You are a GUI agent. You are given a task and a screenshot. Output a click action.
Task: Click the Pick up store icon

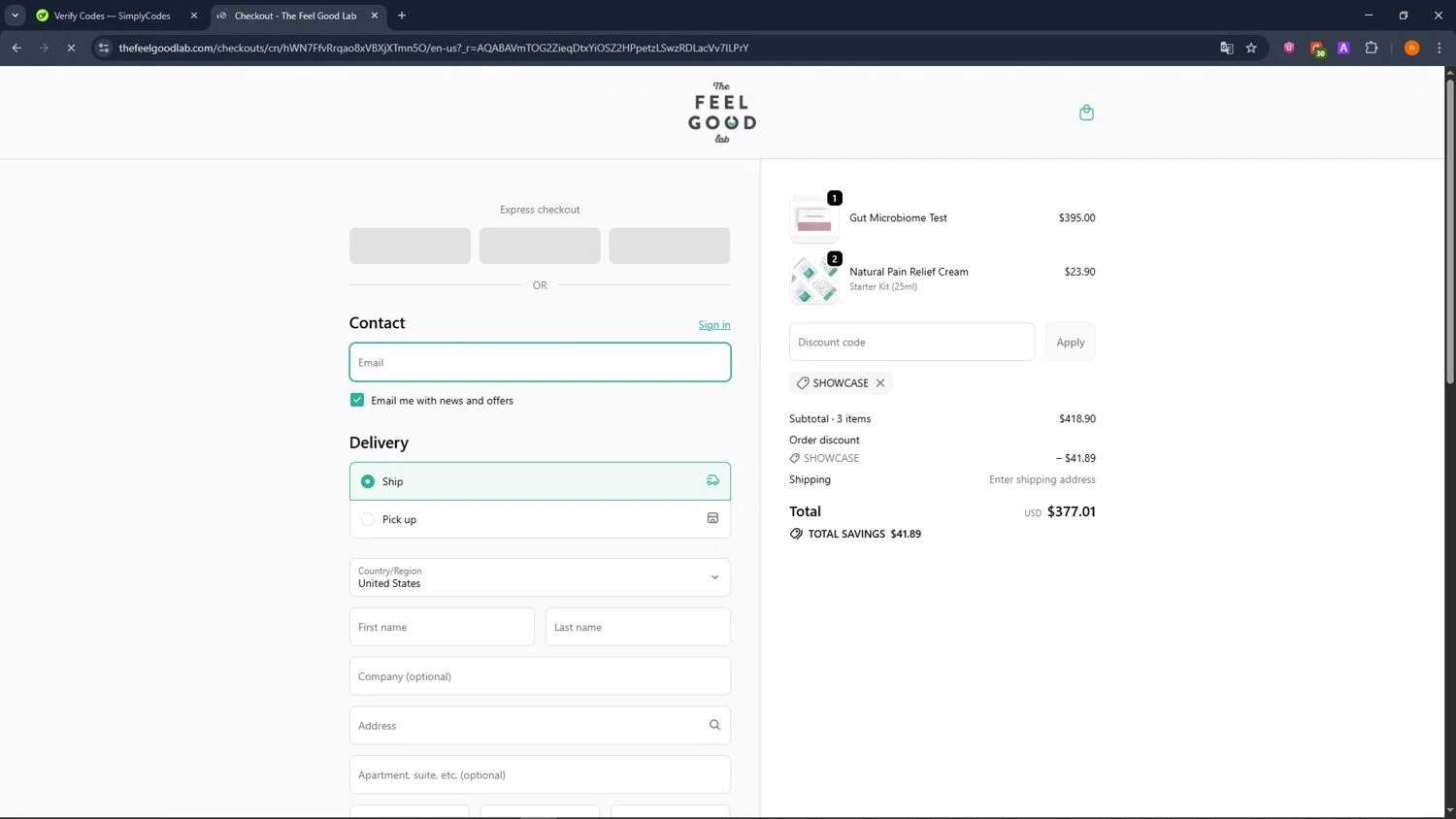(712, 518)
